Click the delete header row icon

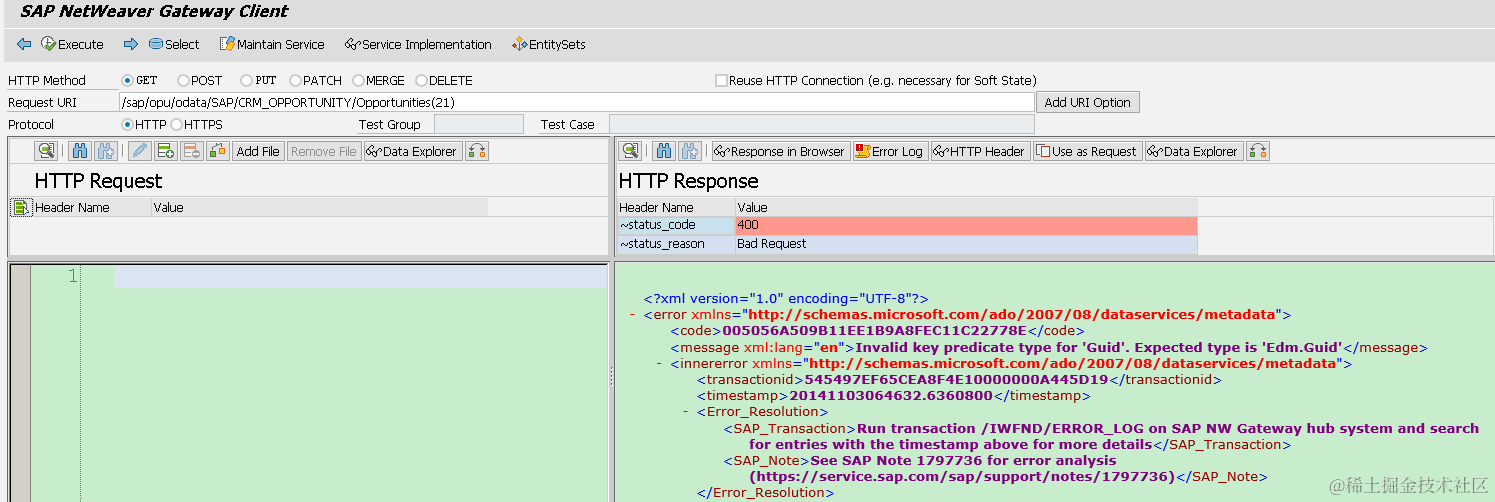click(191, 151)
